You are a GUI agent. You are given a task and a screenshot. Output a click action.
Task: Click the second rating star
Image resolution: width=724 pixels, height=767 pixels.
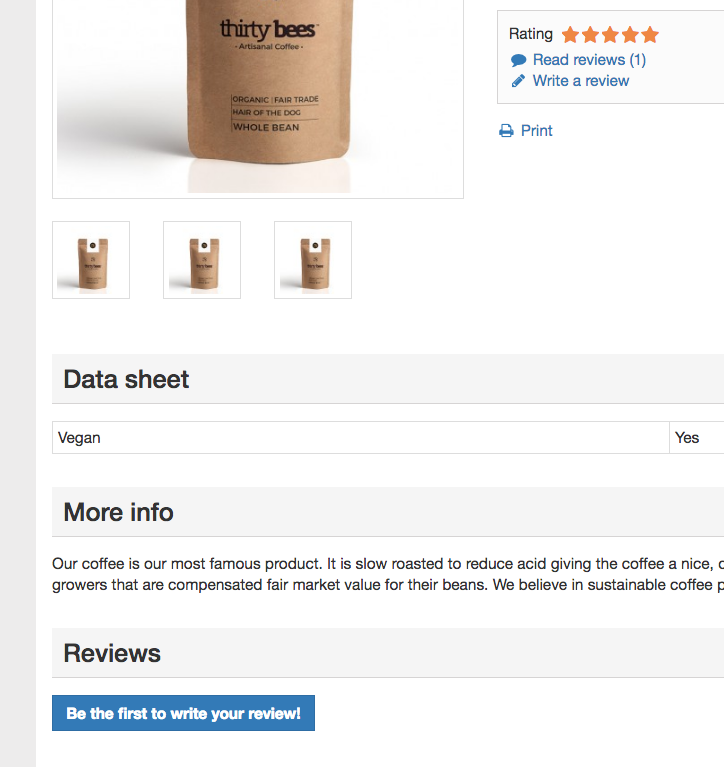pyautogui.click(x=590, y=35)
